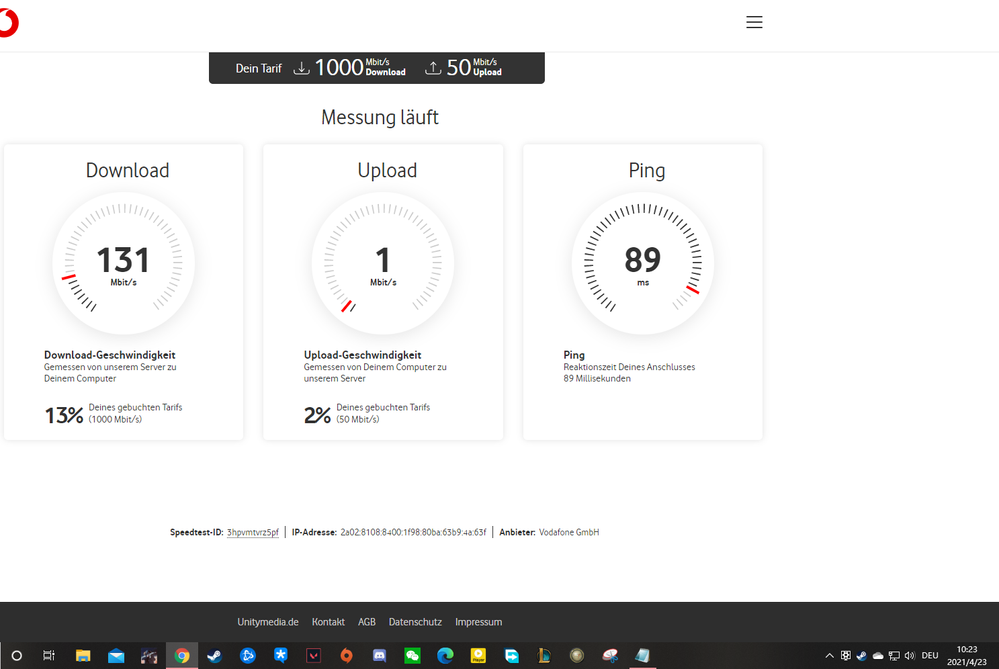
Task: Click the '89 Millisekunden' text
Action: (x=597, y=378)
